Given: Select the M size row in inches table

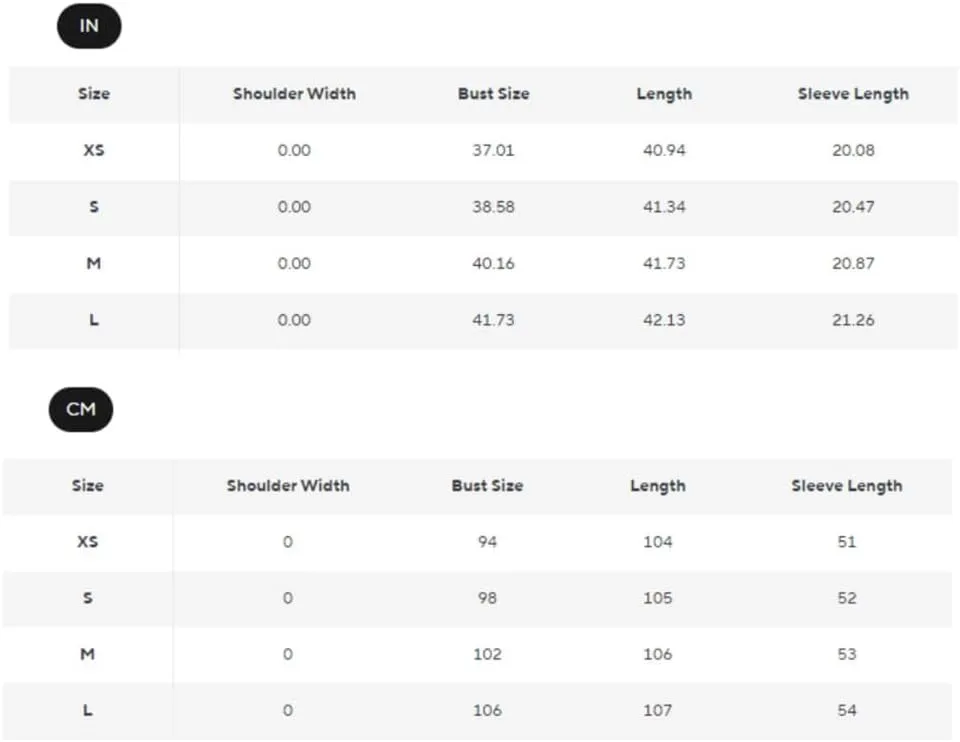Looking at the screenshot, I should point(483,264).
